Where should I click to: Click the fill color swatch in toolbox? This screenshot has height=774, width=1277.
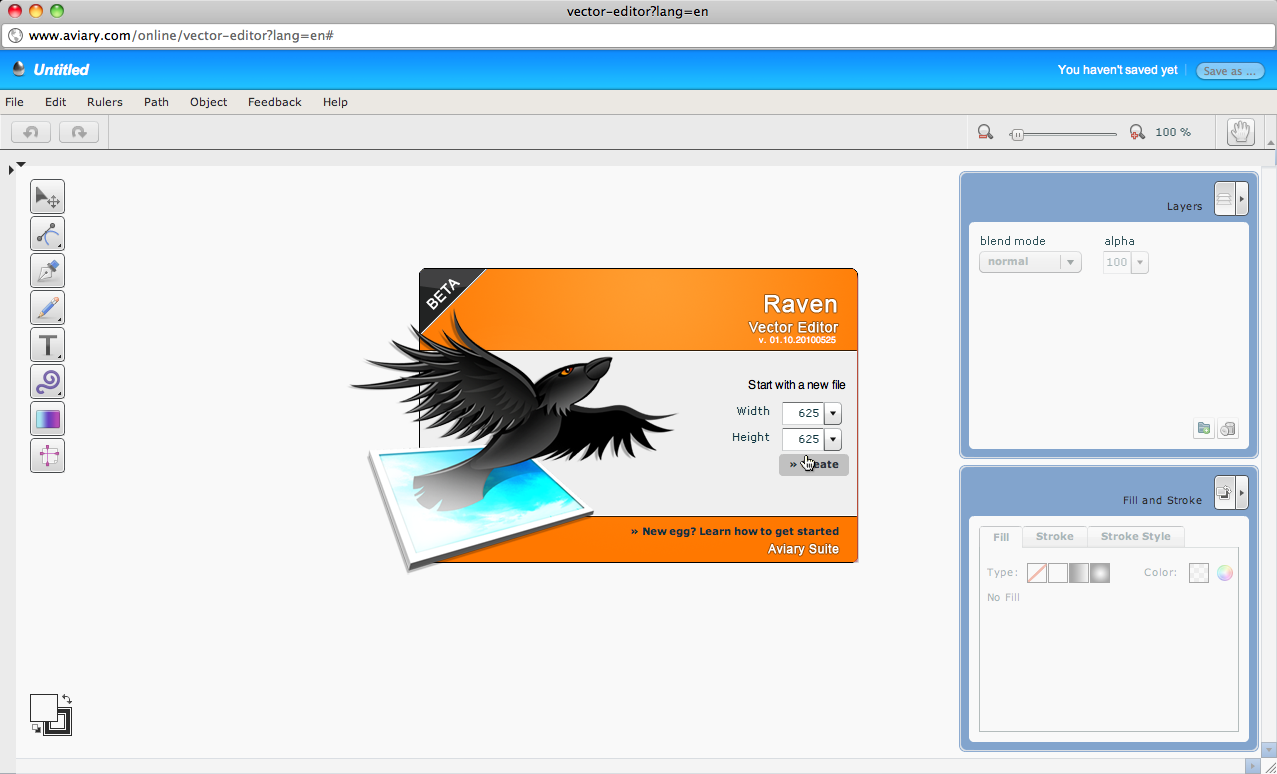point(43,708)
